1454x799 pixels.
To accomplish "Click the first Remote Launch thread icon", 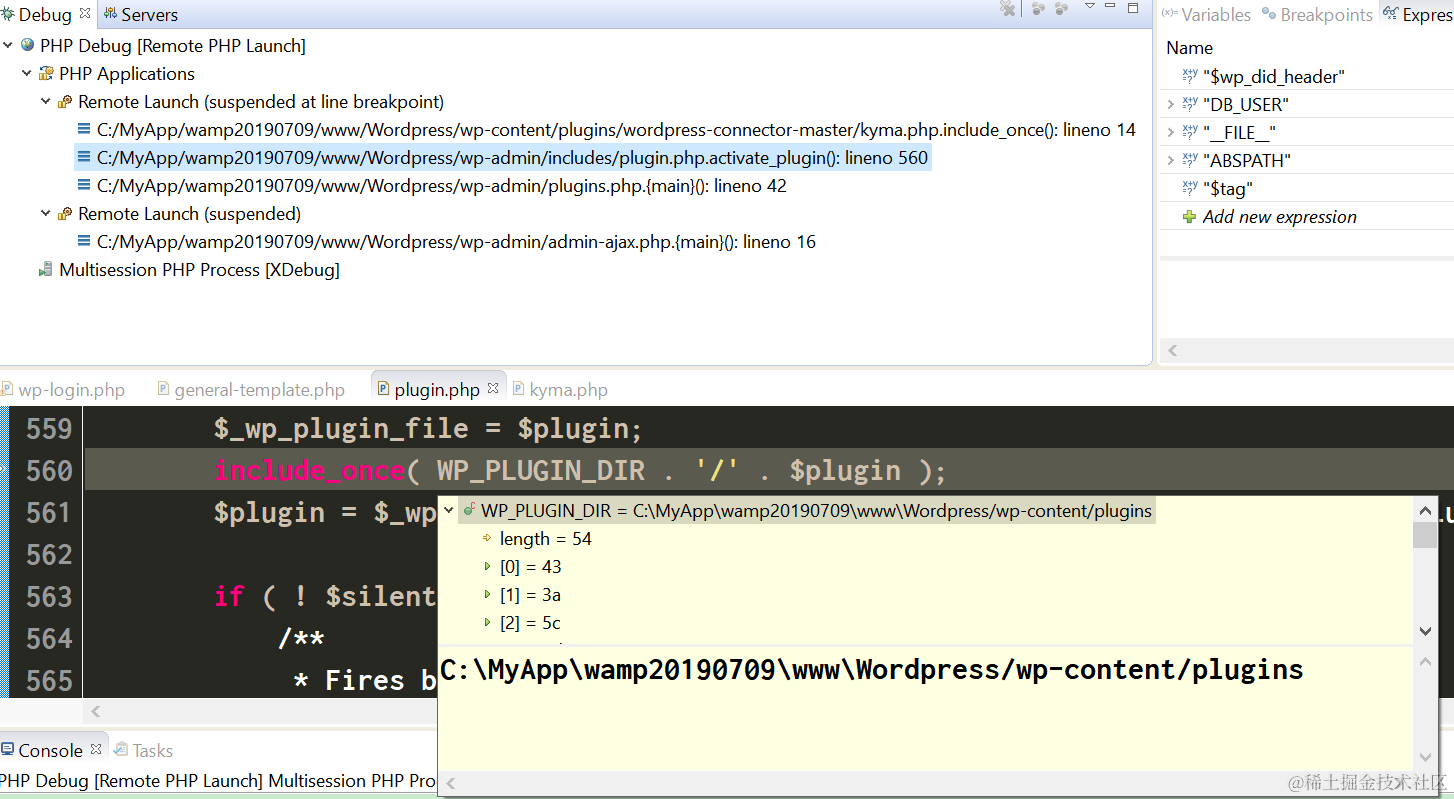I will click(x=65, y=101).
